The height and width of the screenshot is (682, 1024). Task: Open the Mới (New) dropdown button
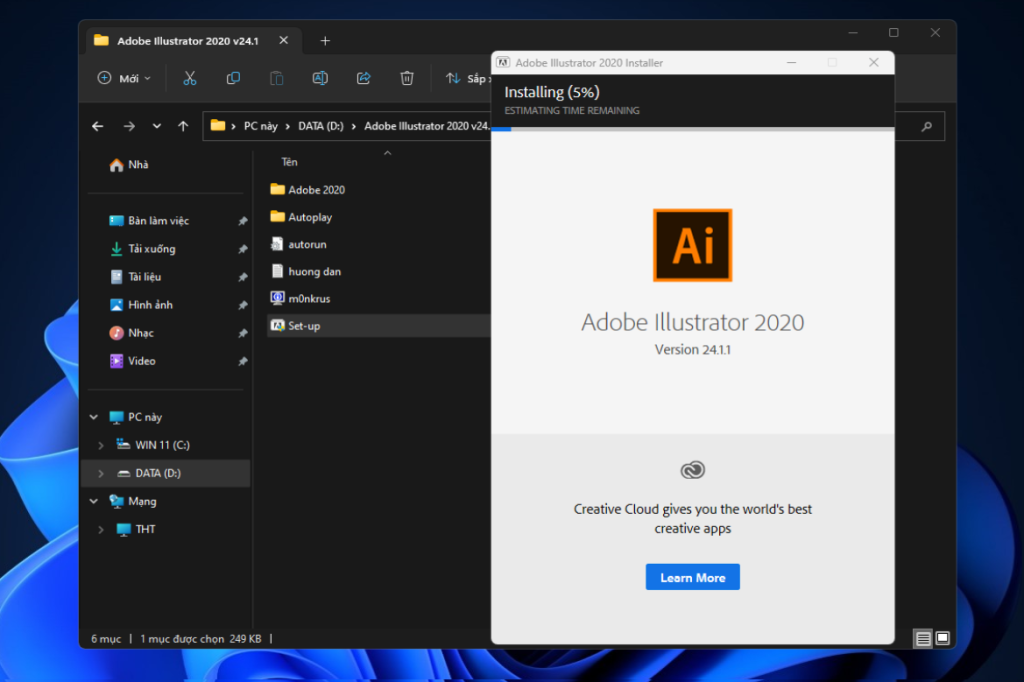(x=124, y=78)
